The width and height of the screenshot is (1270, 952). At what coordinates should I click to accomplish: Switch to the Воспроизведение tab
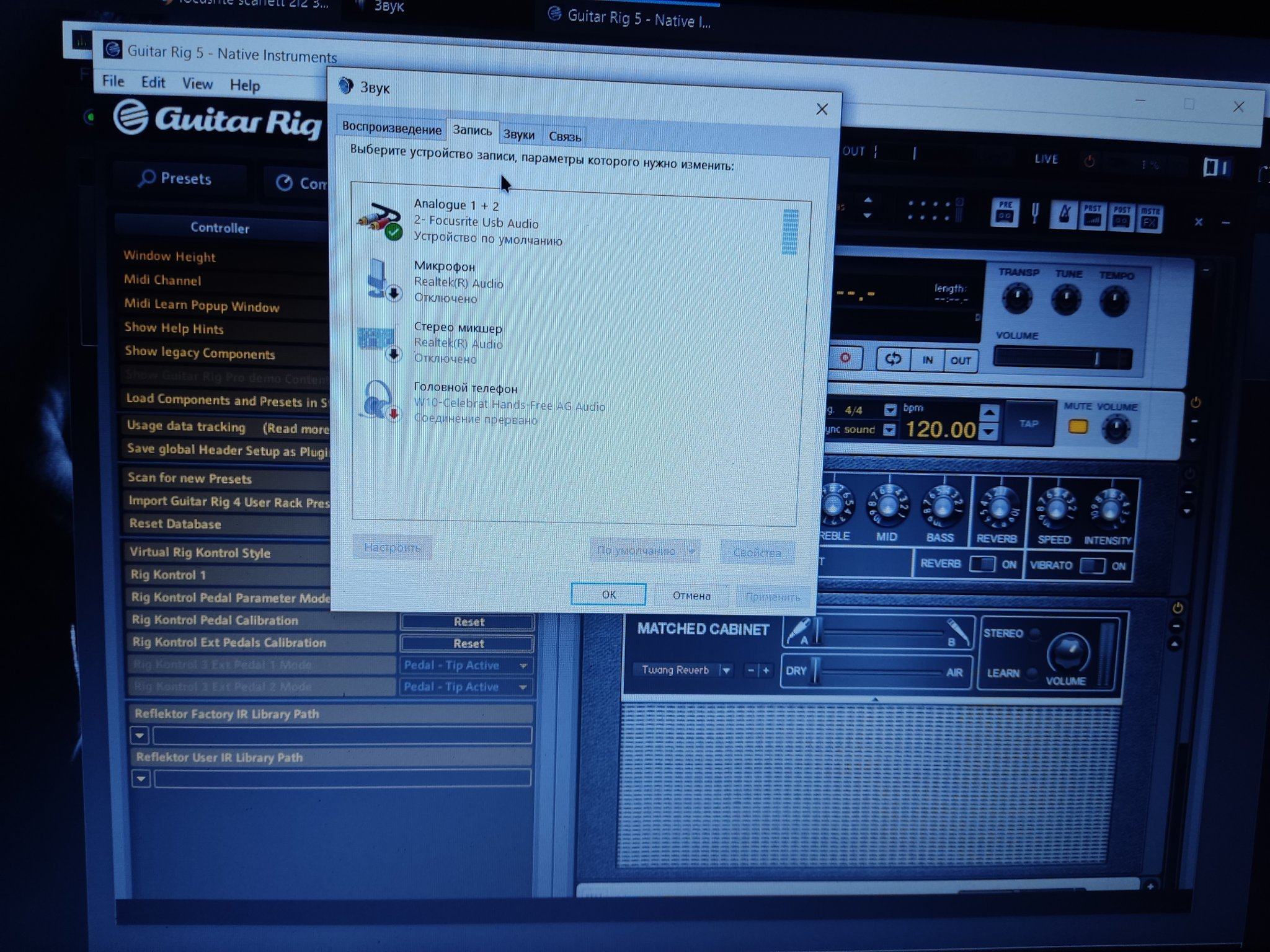click(x=391, y=128)
